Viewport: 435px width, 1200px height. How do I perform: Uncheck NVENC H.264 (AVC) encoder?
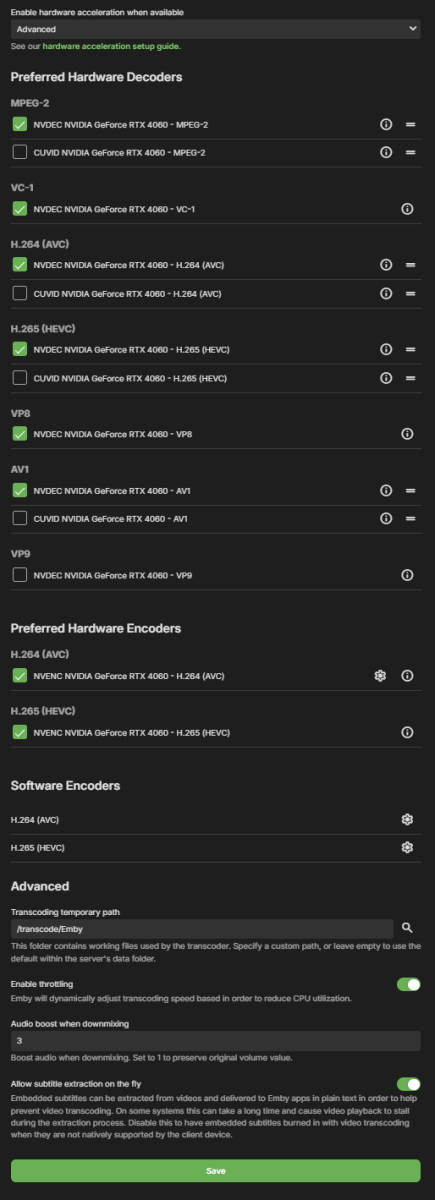(20, 676)
